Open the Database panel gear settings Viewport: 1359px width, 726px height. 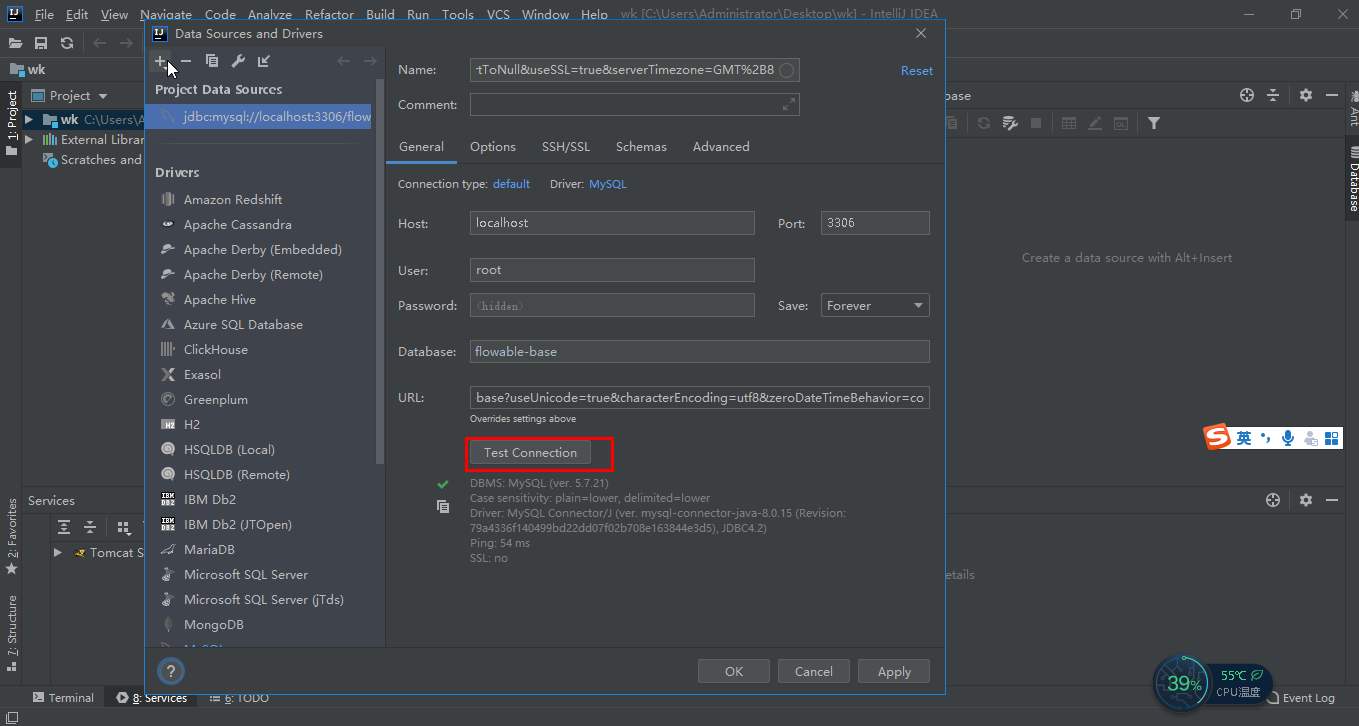[x=1306, y=95]
